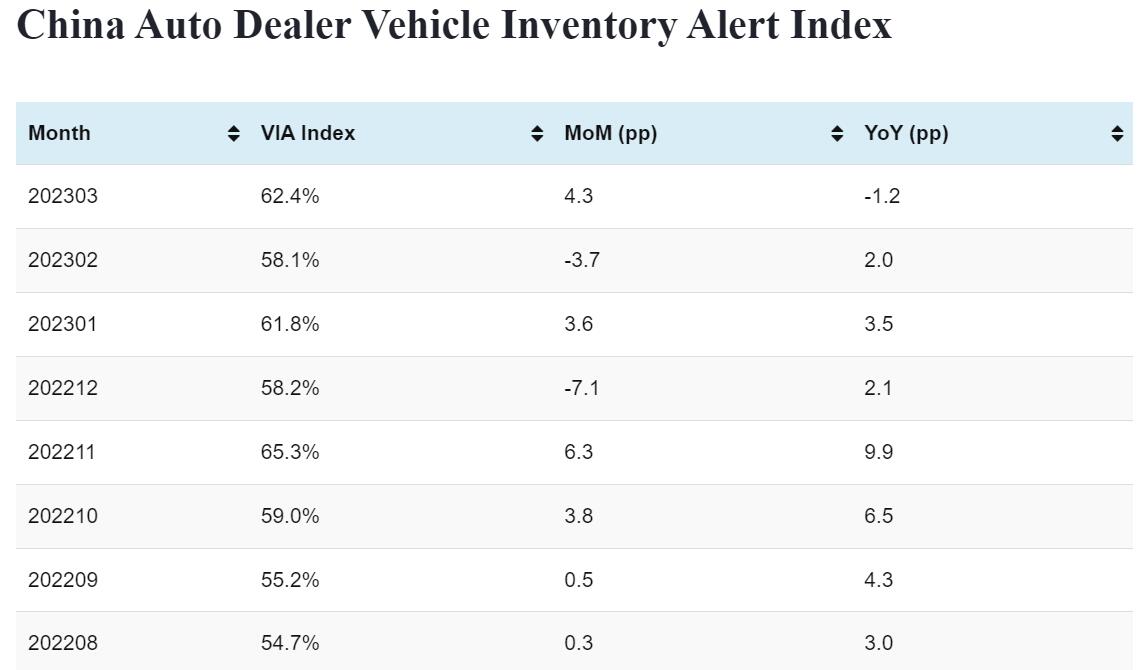Select the Month column header label
The height and width of the screenshot is (670, 1144).
[59, 133]
